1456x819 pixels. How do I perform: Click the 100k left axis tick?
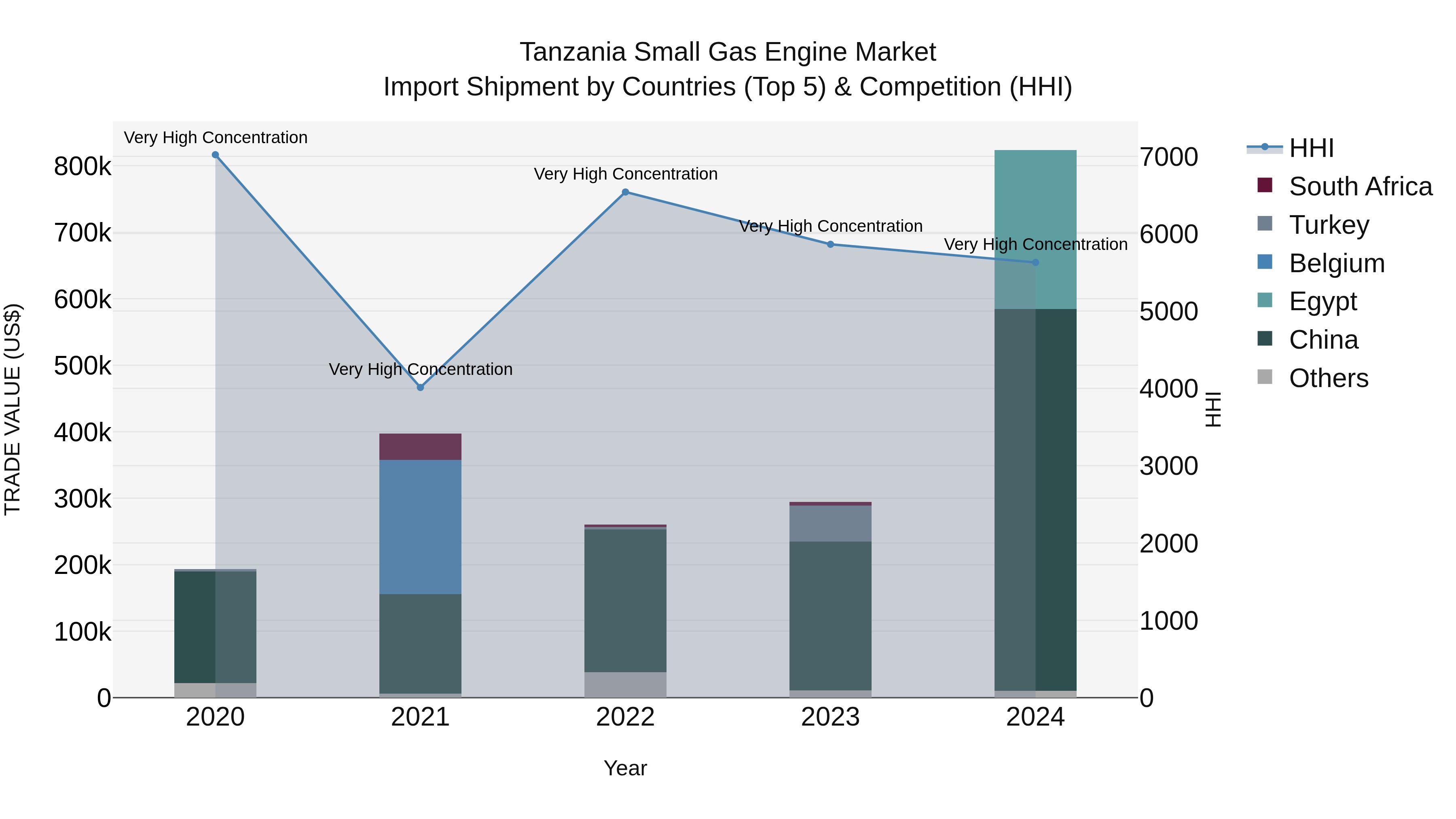click(83, 632)
